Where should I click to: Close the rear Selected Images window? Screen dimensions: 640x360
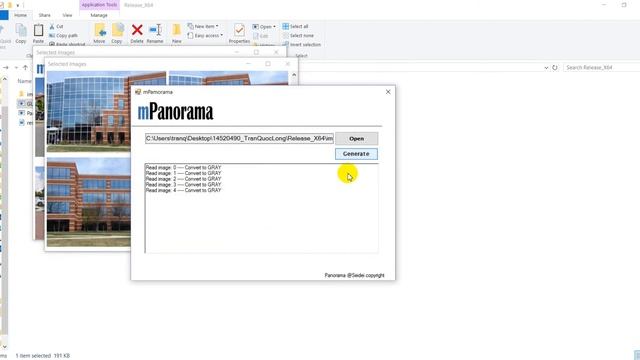(x=276, y=52)
